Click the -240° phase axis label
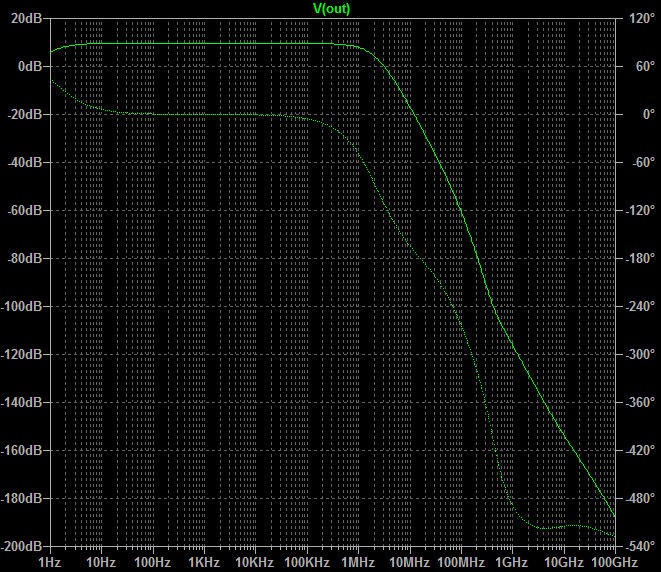The image size is (661, 572). pyautogui.click(x=640, y=306)
